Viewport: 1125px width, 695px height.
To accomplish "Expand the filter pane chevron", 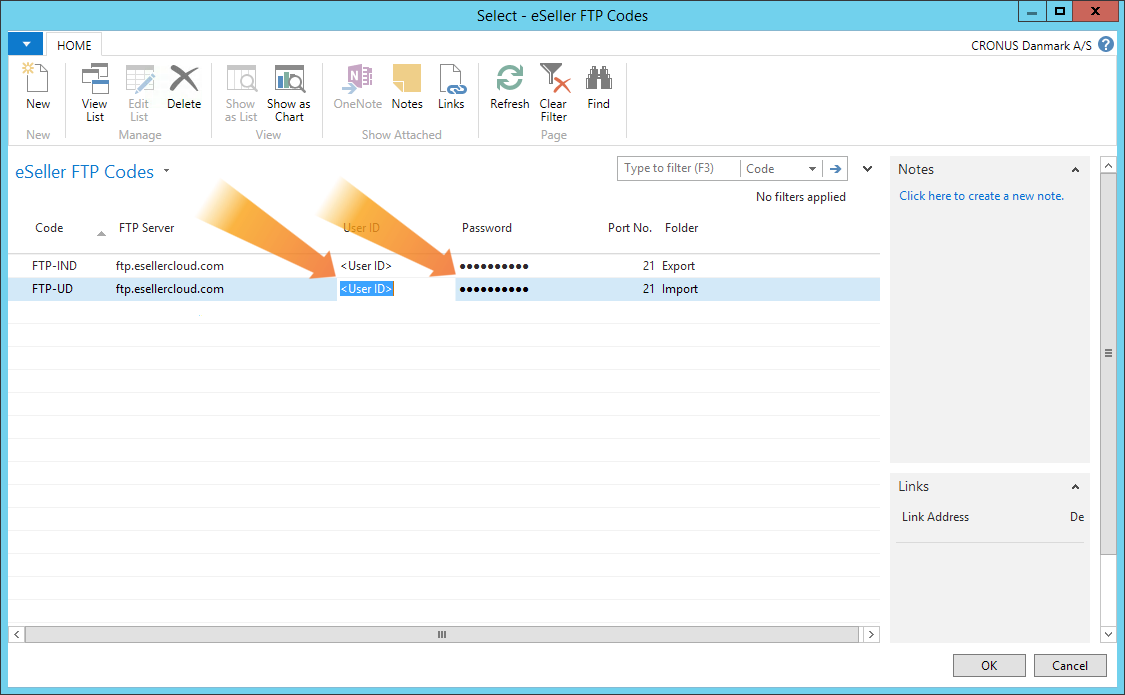I will [x=867, y=169].
